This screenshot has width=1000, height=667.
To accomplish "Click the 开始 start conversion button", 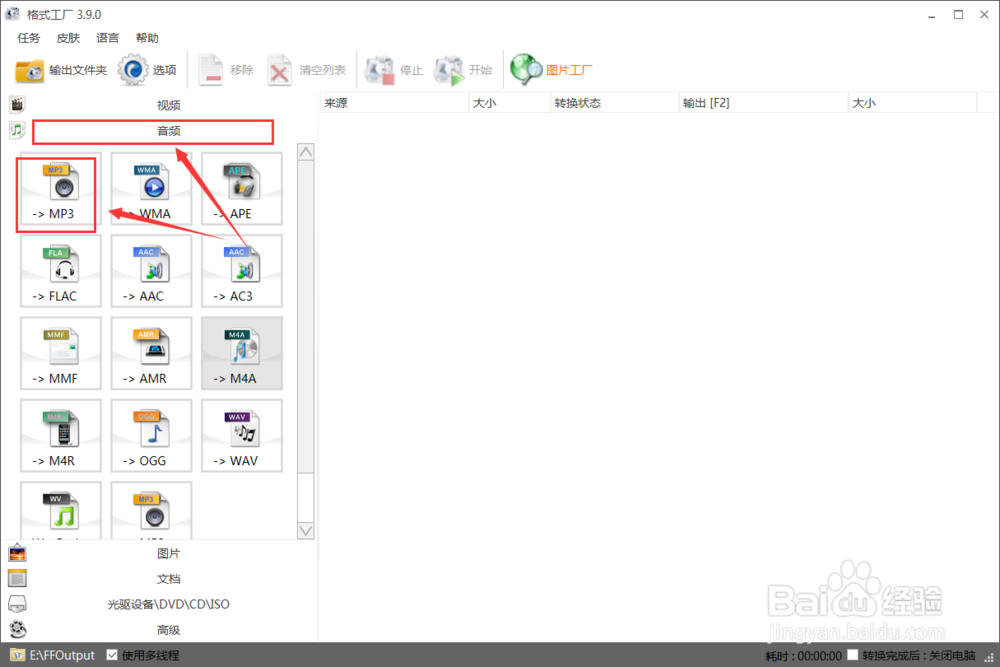I will [465, 69].
